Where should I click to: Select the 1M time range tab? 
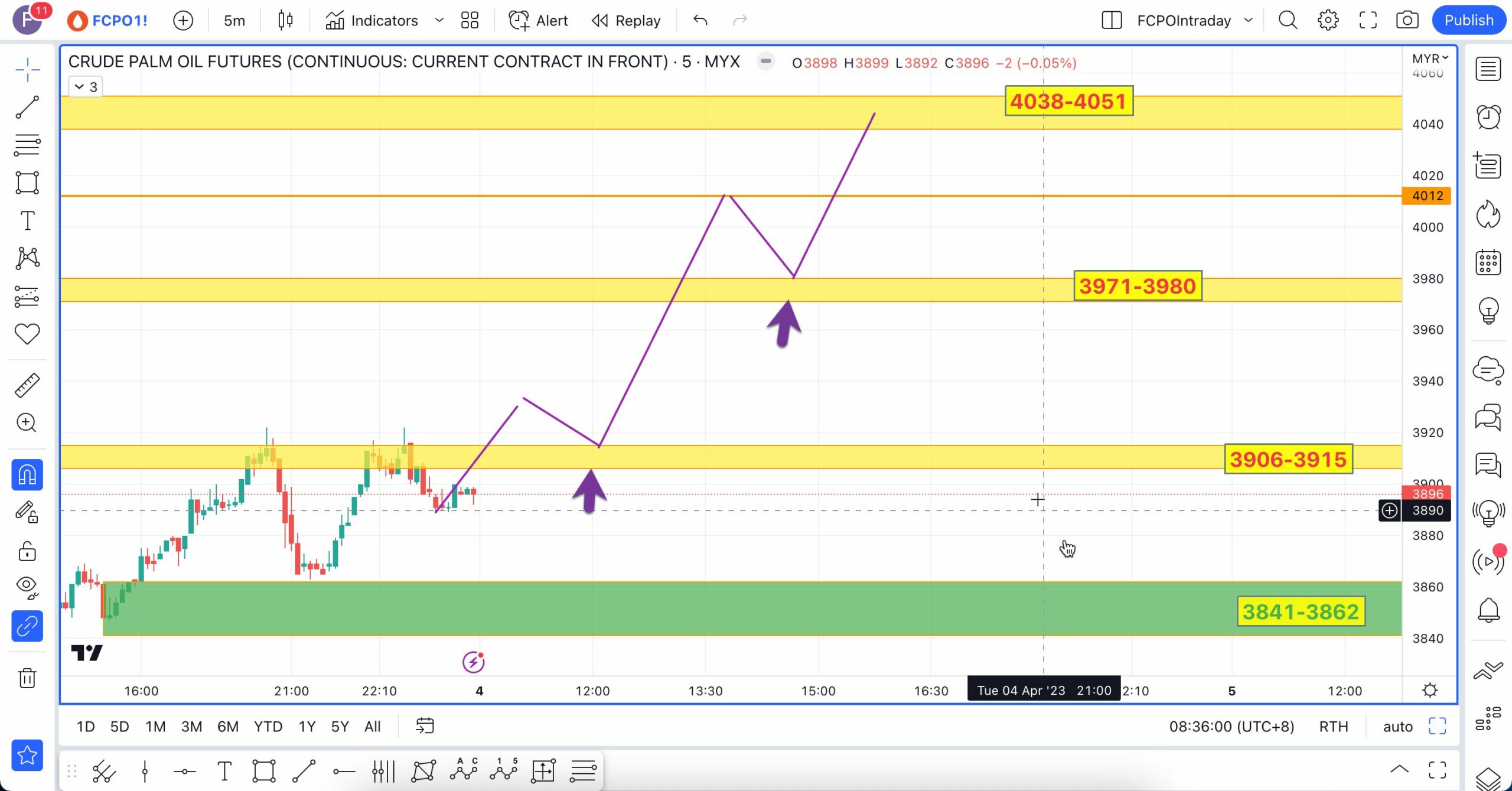155,726
